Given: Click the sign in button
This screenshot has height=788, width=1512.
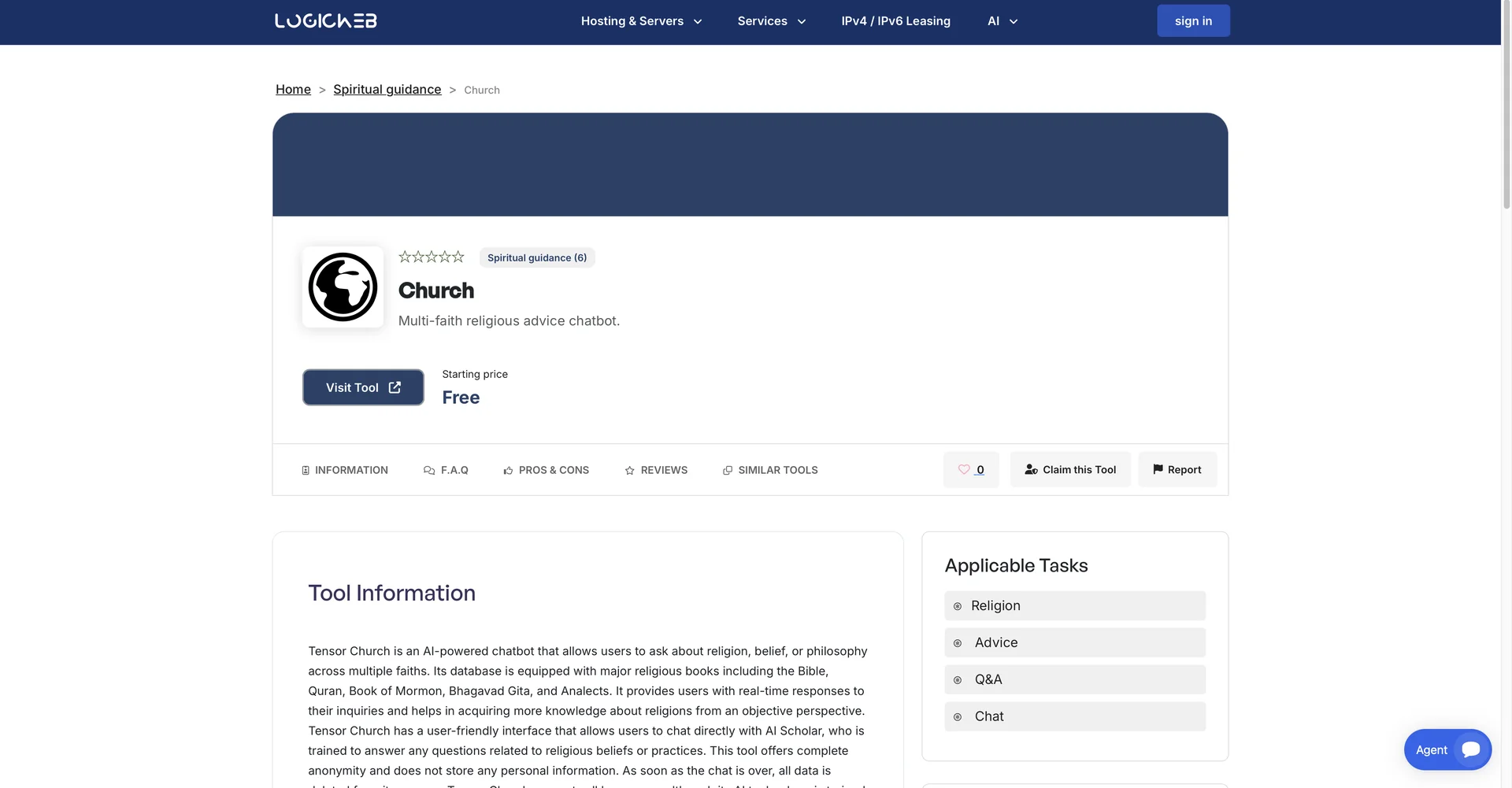Looking at the screenshot, I should tap(1193, 20).
